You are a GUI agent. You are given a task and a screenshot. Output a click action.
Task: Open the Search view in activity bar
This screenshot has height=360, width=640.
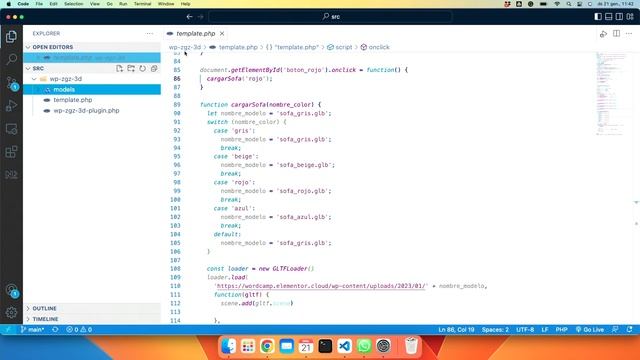click(x=11, y=60)
